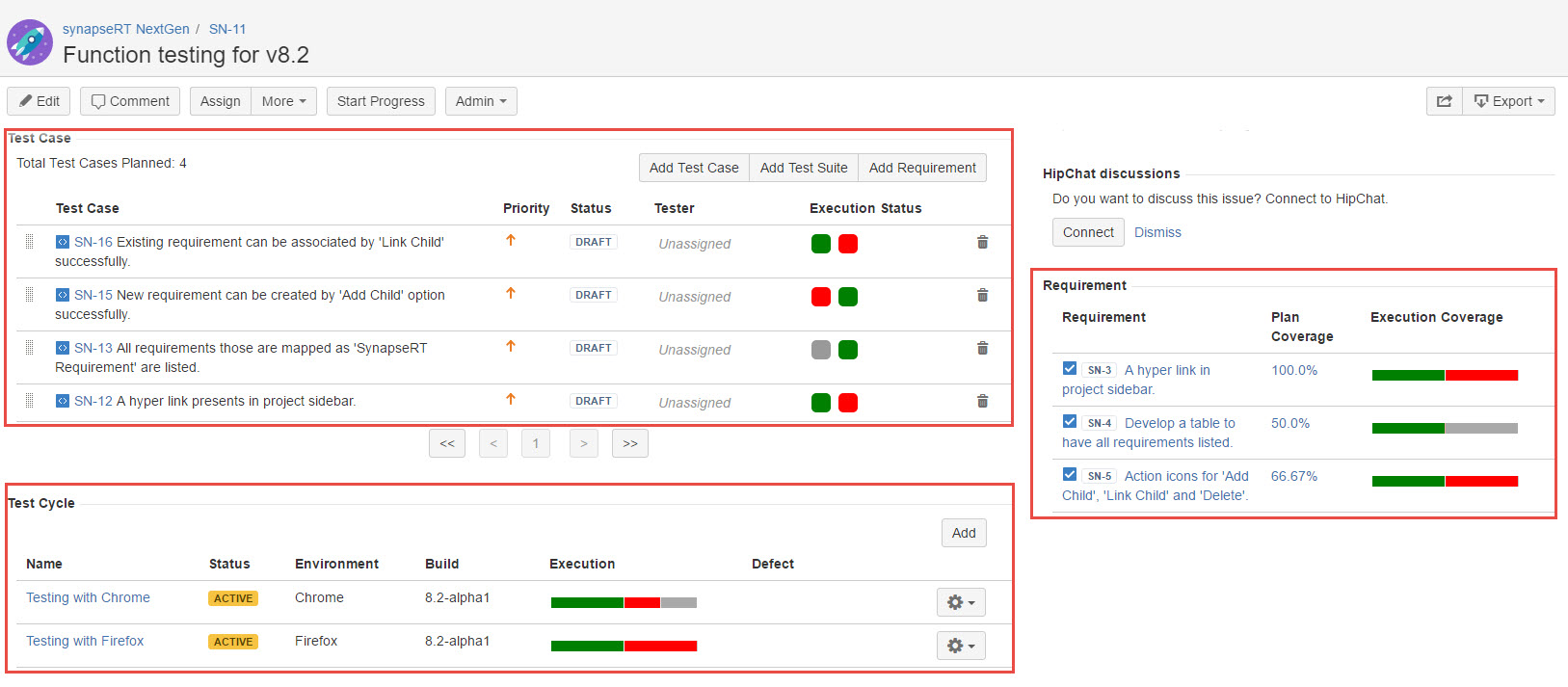
Task: Delete test case SN-16 via trash icon
Action: 982,242
